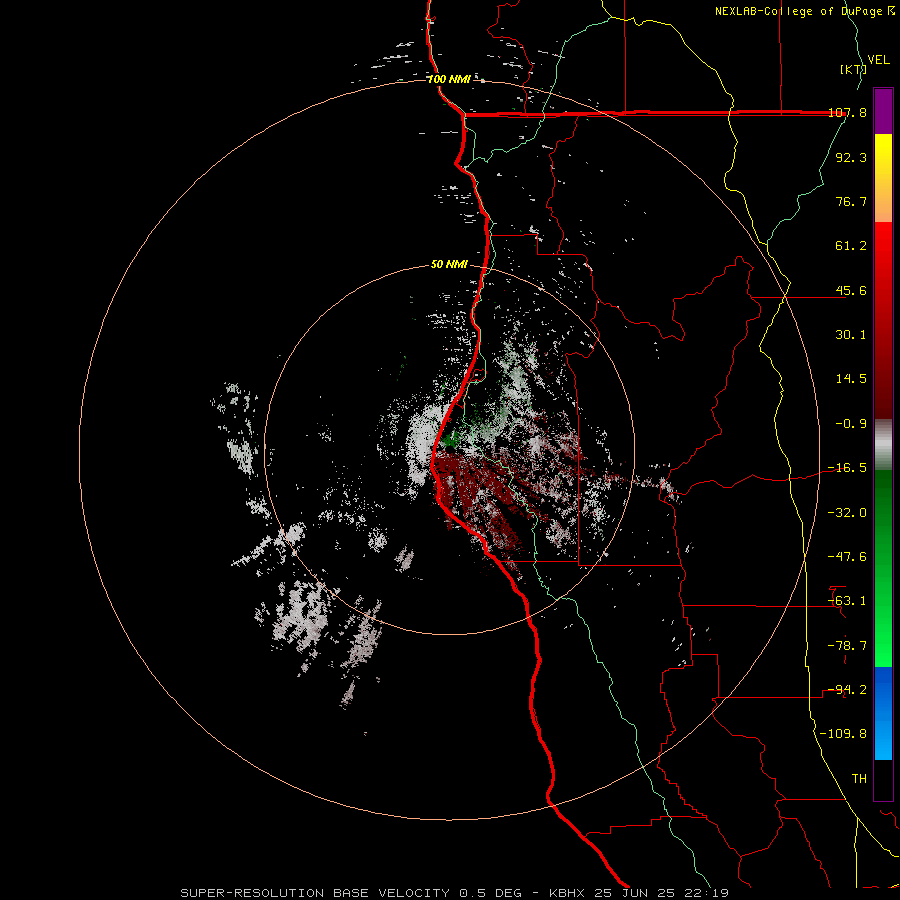Select the -78.7 velocity scale value
The width and height of the screenshot is (900, 900).
coord(847,646)
